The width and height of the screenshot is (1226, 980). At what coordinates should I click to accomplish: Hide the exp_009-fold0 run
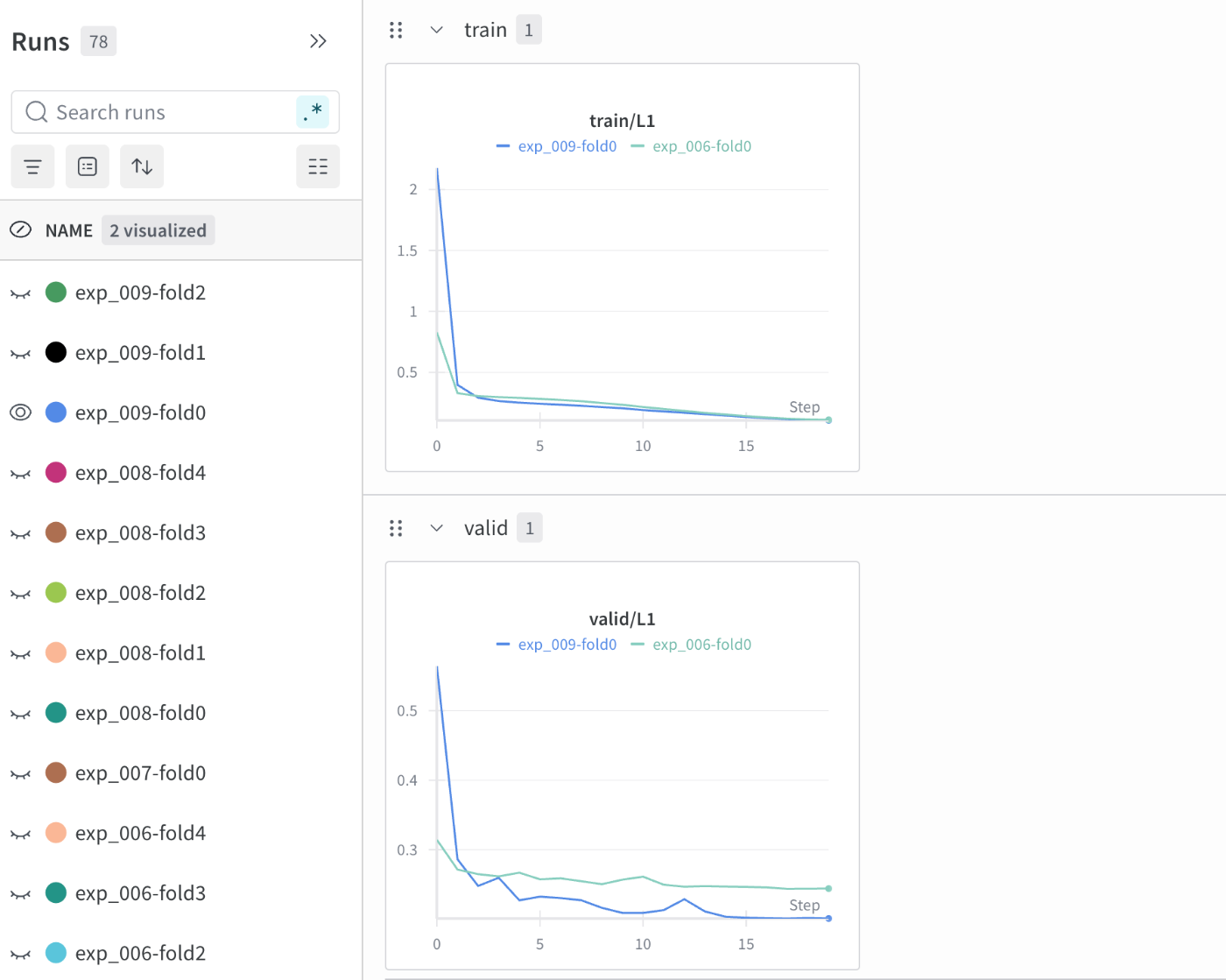click(20, 412)
